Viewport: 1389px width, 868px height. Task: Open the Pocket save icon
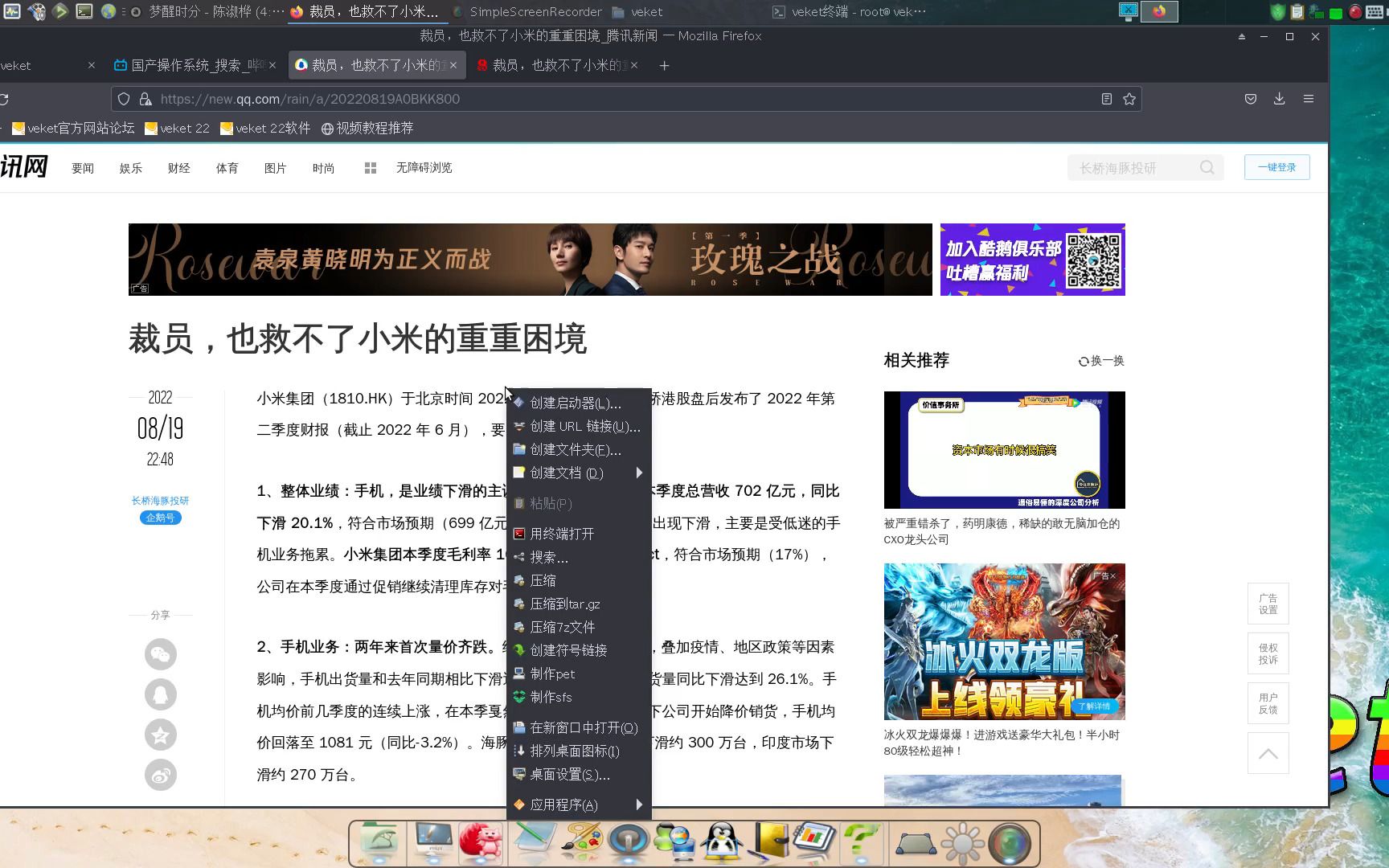point(1251,99)
